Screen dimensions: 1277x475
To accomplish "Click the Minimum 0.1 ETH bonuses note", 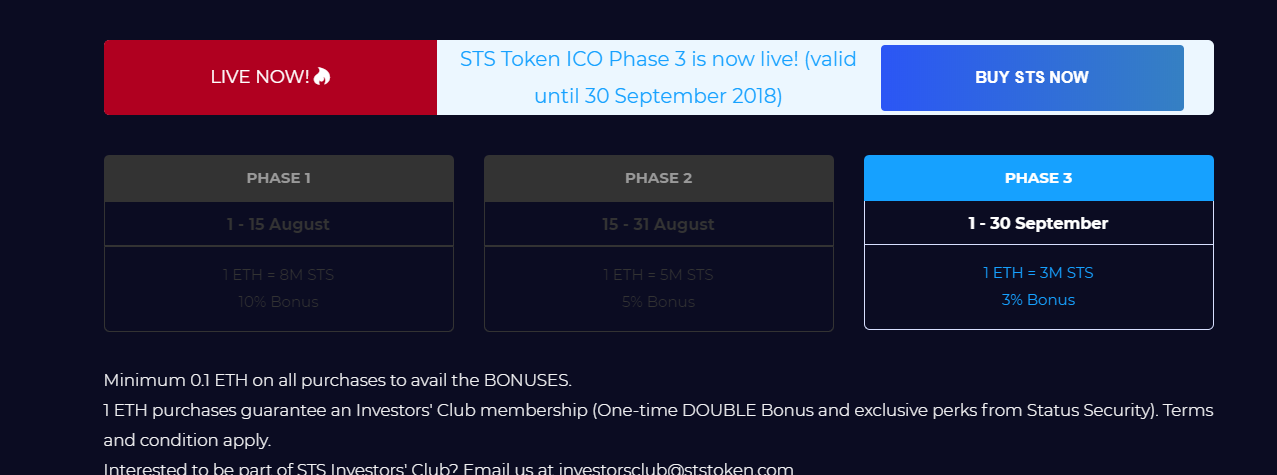I will pos(338,380).
